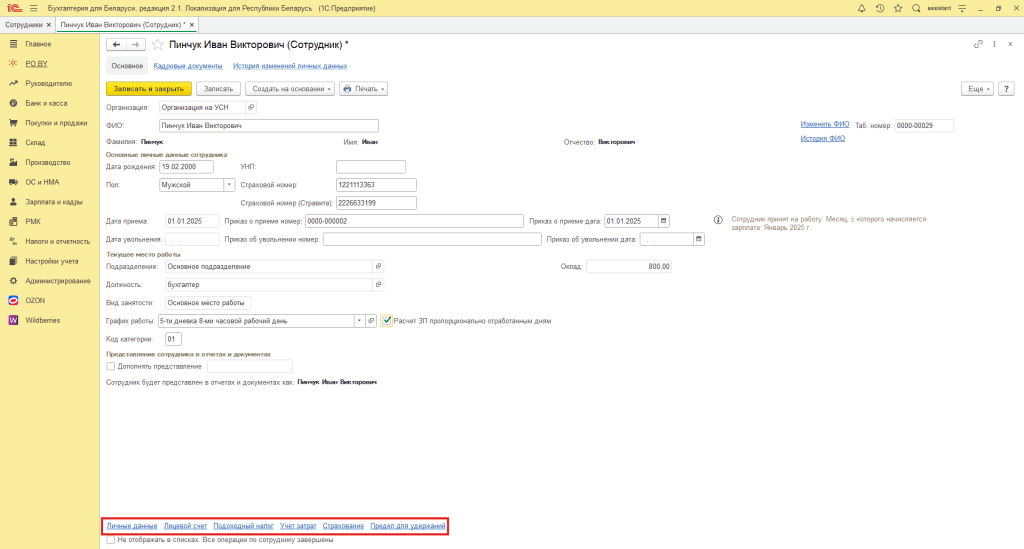Open Настройки учета section
Screen dimensions: 1024x549
[52, 261]
